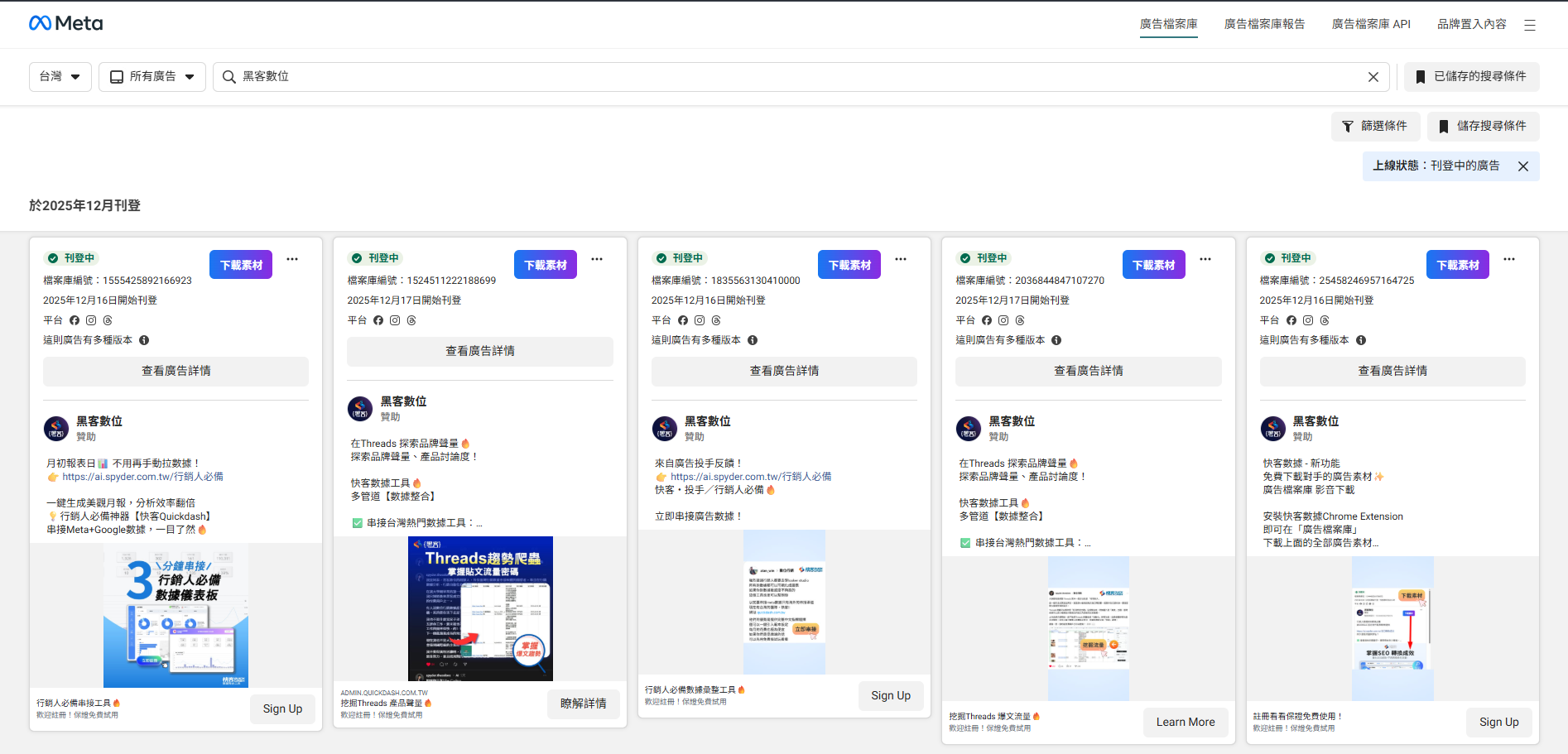Viewport: 1568px width, 754px height.
Task: Click Sign Up on 行銷人必備串接工具 ad
Action: pos(282,709)
